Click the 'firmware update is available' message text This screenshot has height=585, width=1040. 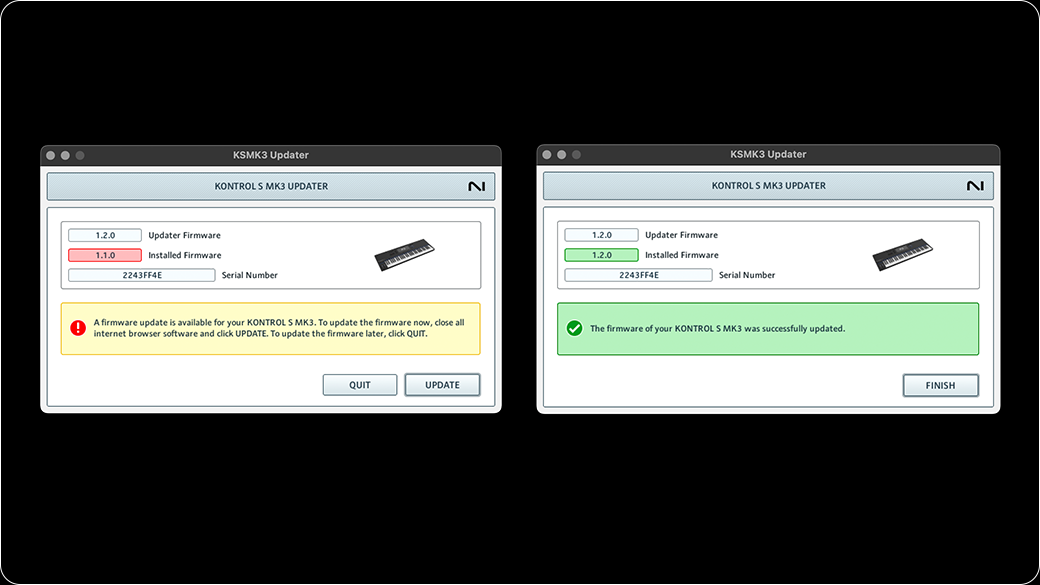(279, 328)
